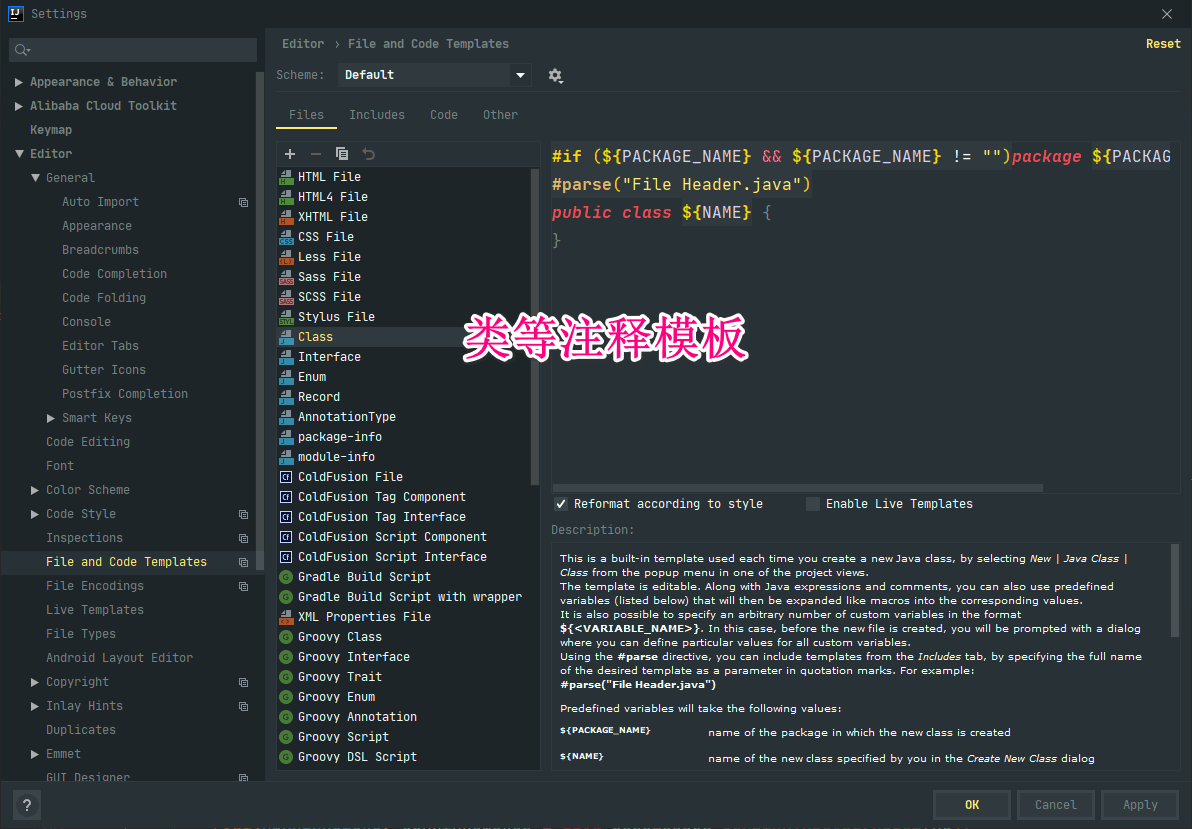Click the remove template minus icon
The image size is (1192, 829).
click(x=315, y=154)
